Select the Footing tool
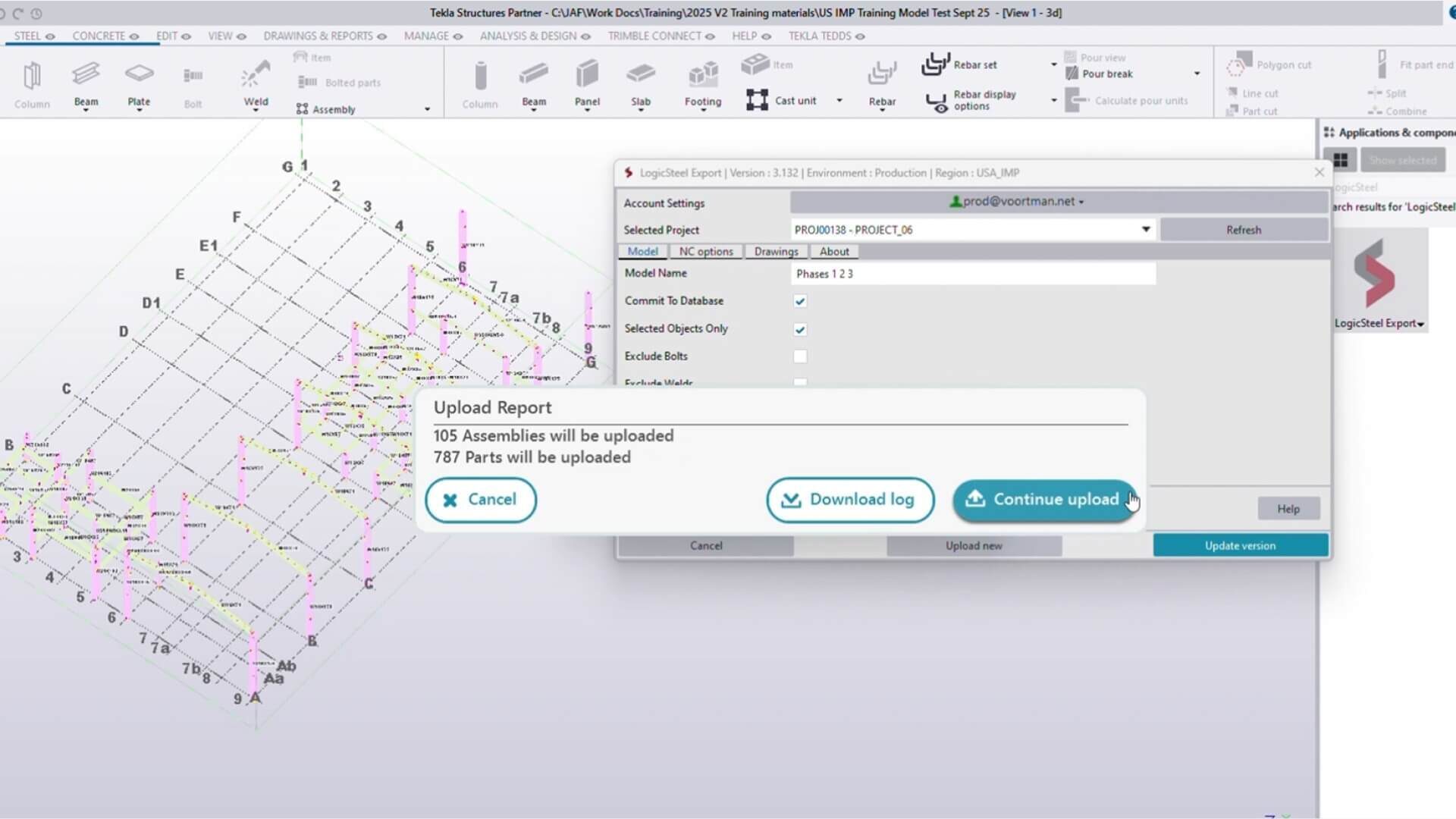Screen dimensions: 1456x819 [703, 84]
